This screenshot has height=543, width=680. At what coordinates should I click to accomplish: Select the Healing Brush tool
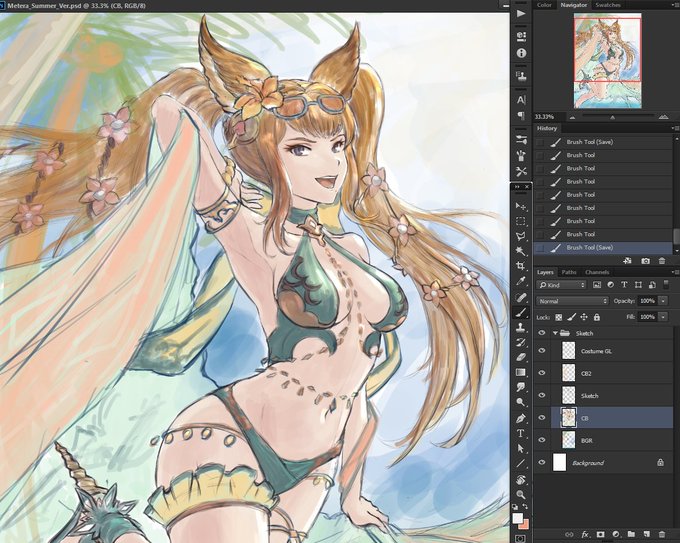(521, 297)
